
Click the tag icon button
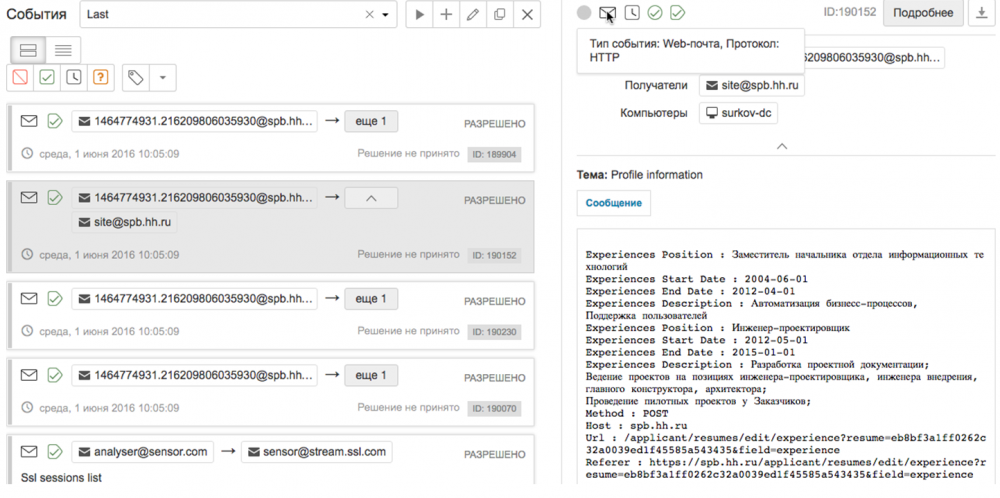(x=136, y=77)
